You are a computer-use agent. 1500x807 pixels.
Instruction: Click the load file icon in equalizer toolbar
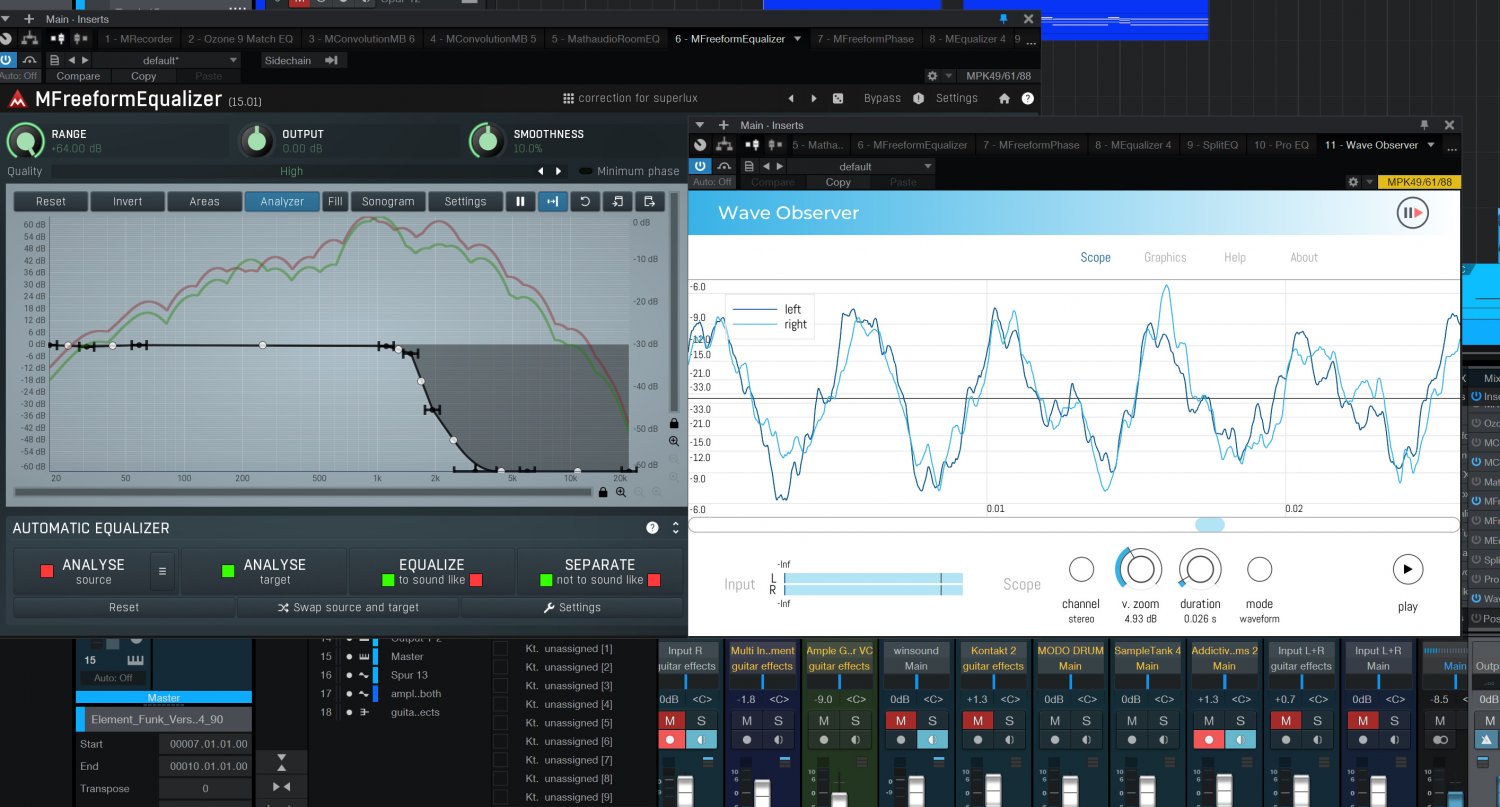point(617,201)
